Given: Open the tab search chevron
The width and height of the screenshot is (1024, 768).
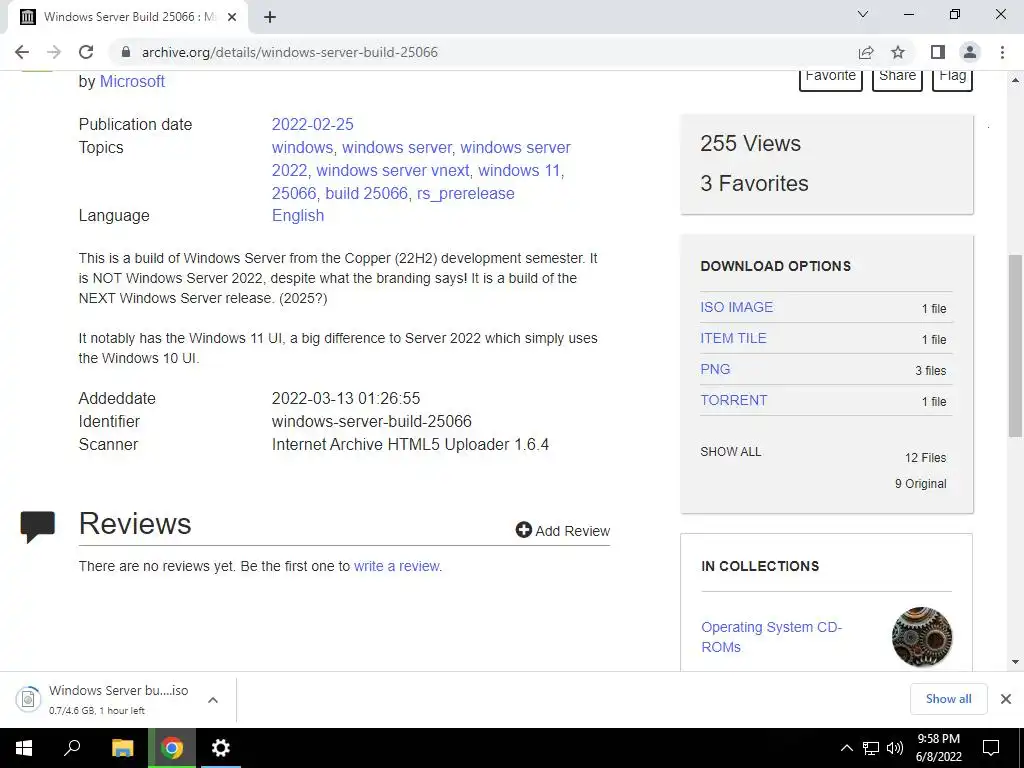Looking at the screenshot, I should pos(863,14).
